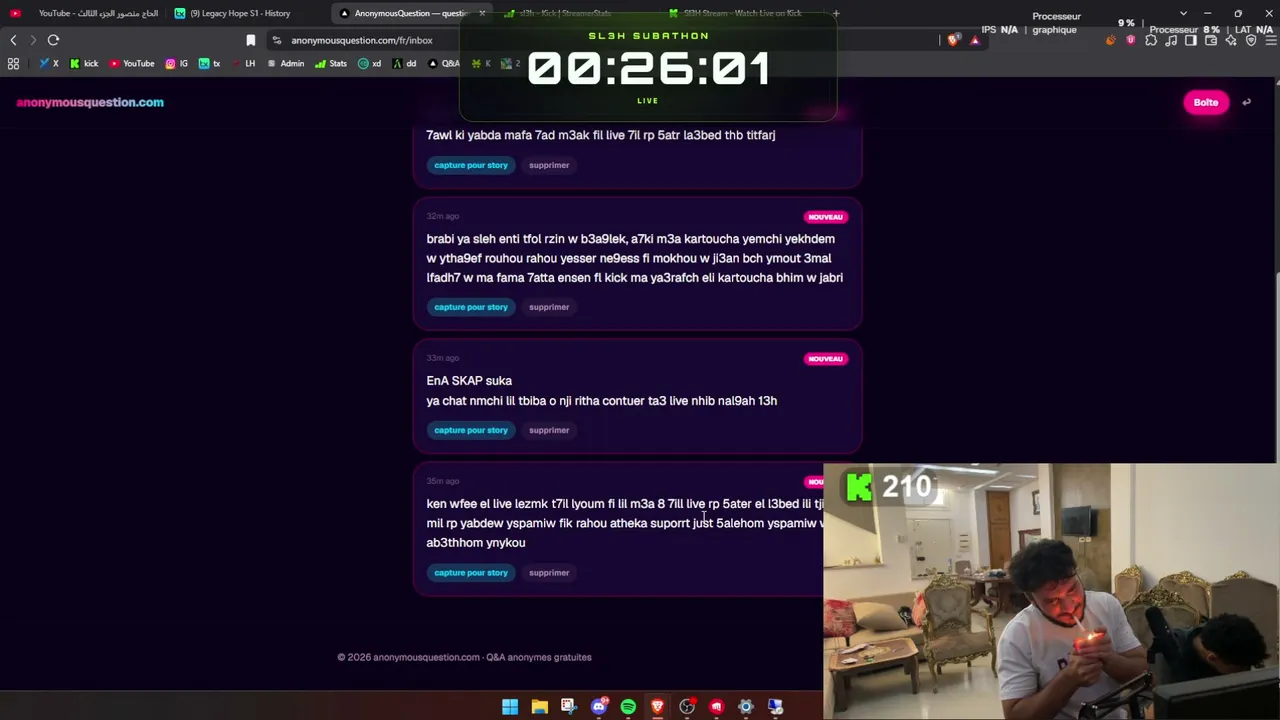Click the NOUVEAU badge on the brabi ya sleh message
The image size is (1280, 720).
coord(825,217)
